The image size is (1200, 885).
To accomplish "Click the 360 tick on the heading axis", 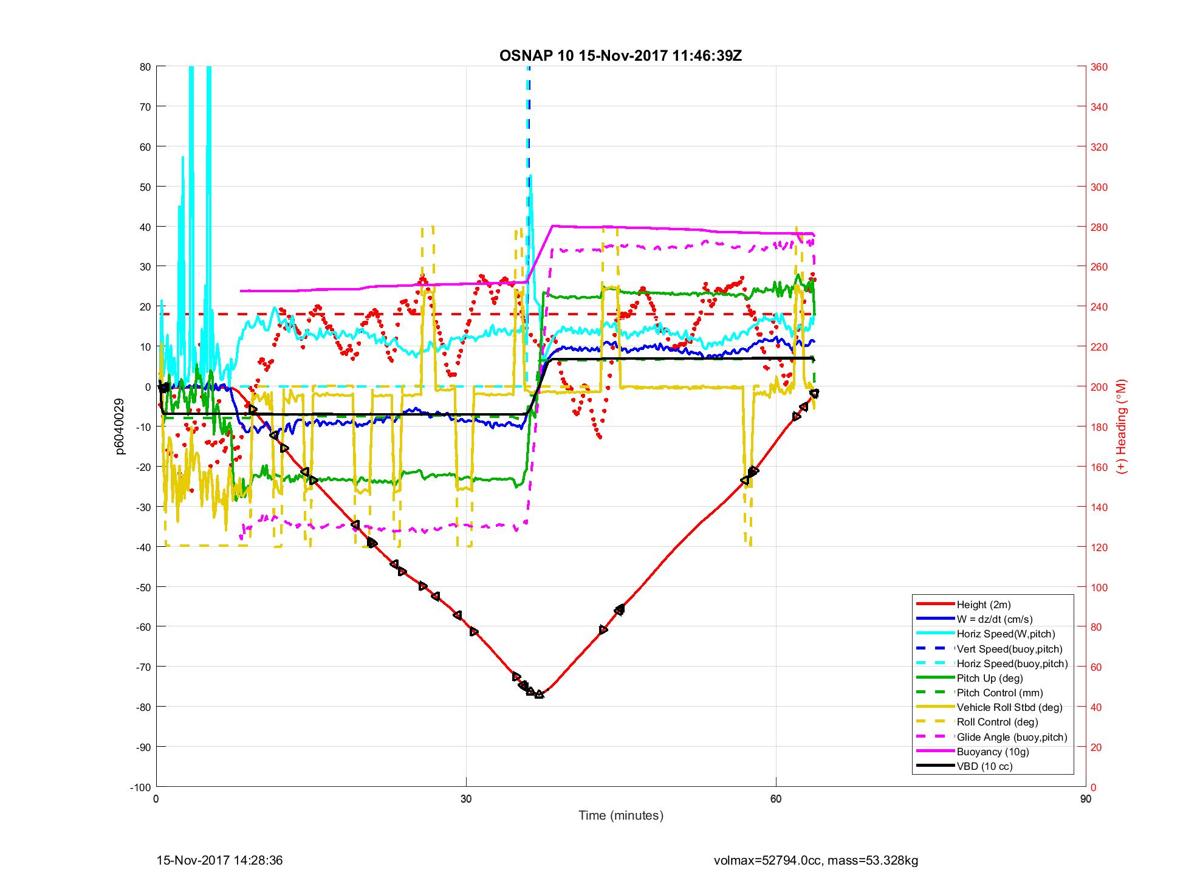I will tap(1101, 67).
